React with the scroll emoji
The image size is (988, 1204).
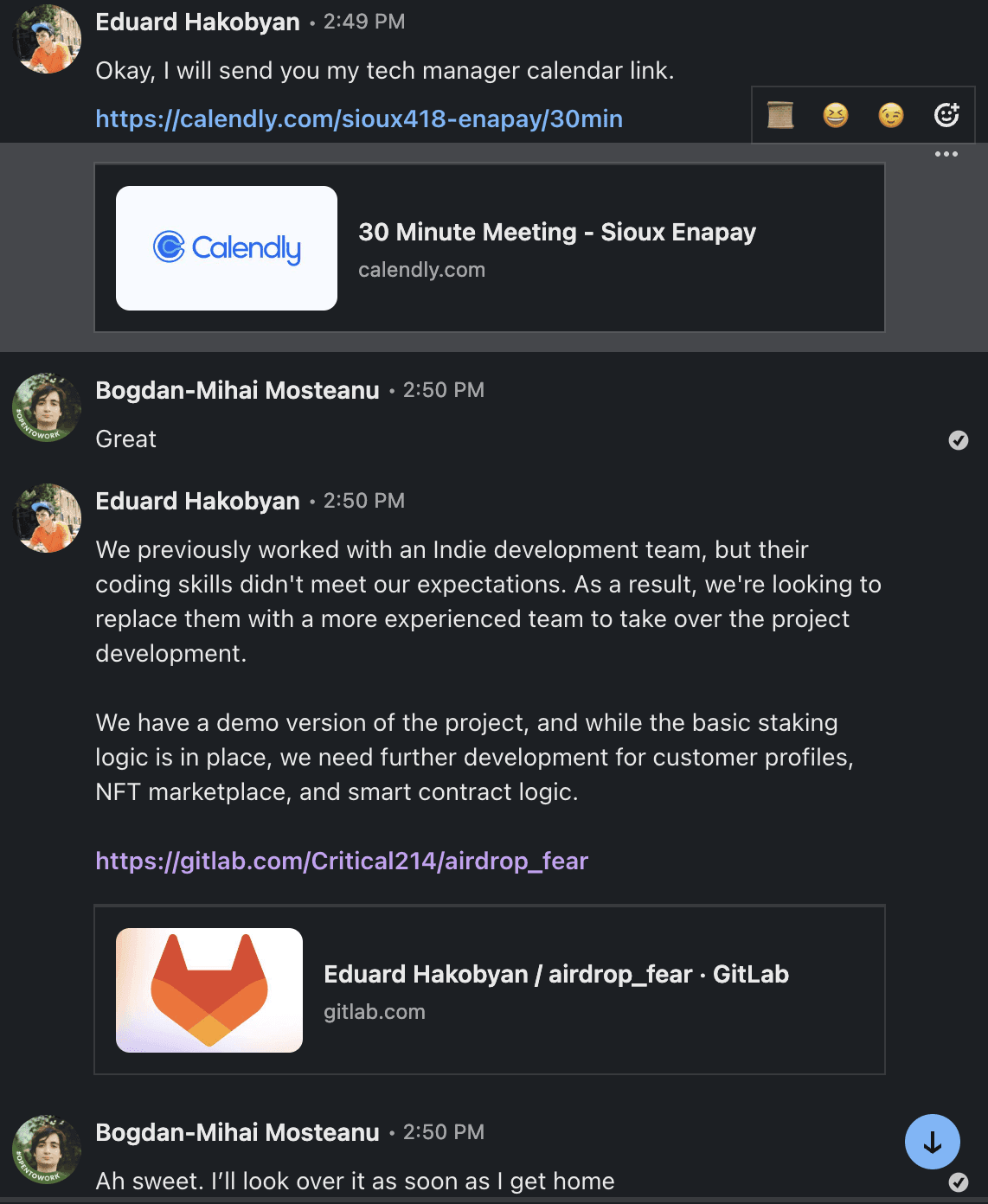pyautogui.click(x=780, y=115)
